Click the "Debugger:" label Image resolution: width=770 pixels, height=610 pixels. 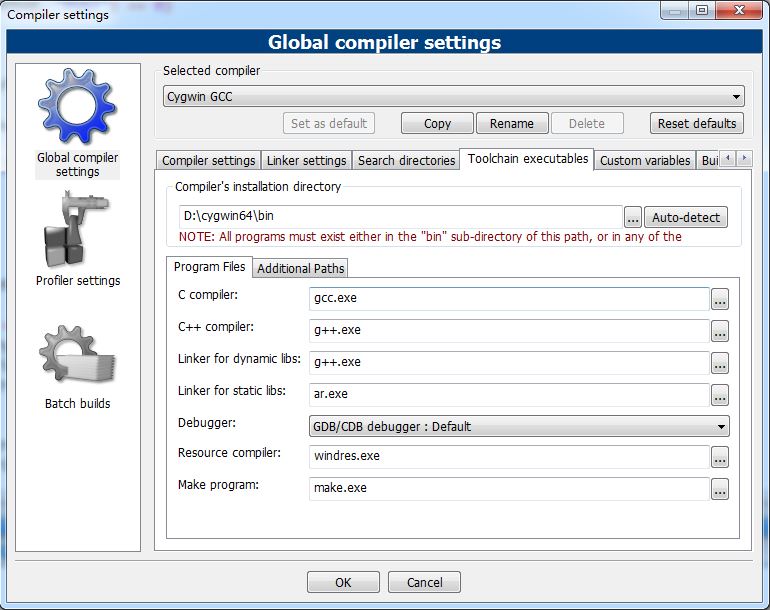(x=207, y=423)
